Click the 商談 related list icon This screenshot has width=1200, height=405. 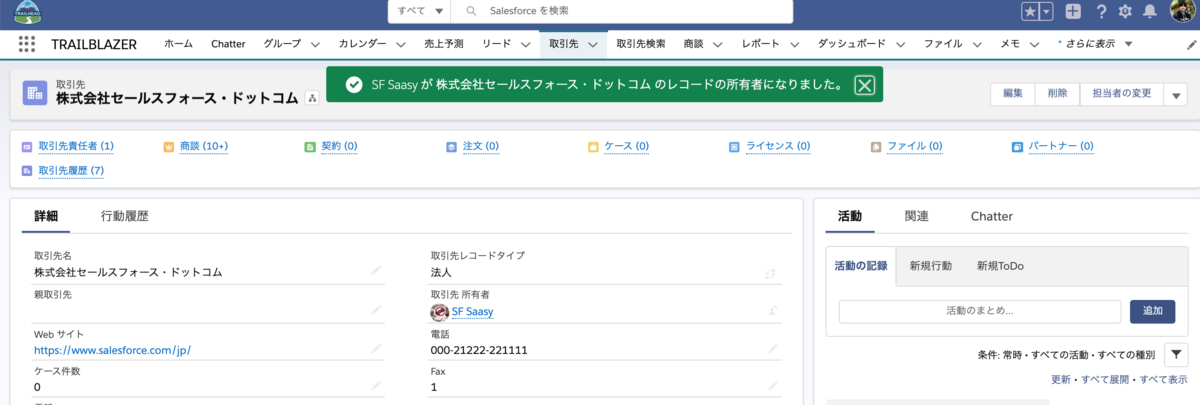168,147
